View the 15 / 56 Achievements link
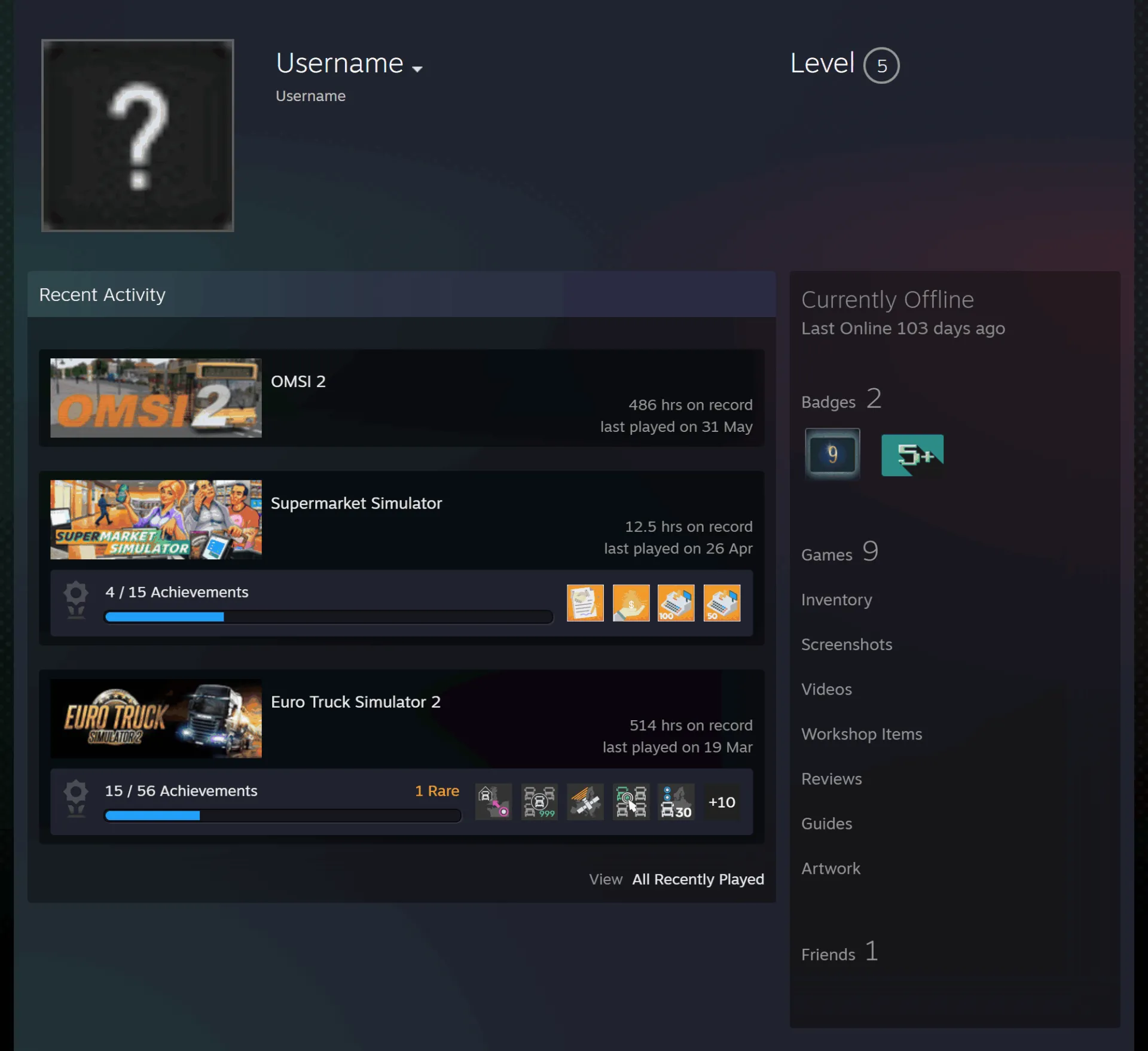 tap(181, 791)
